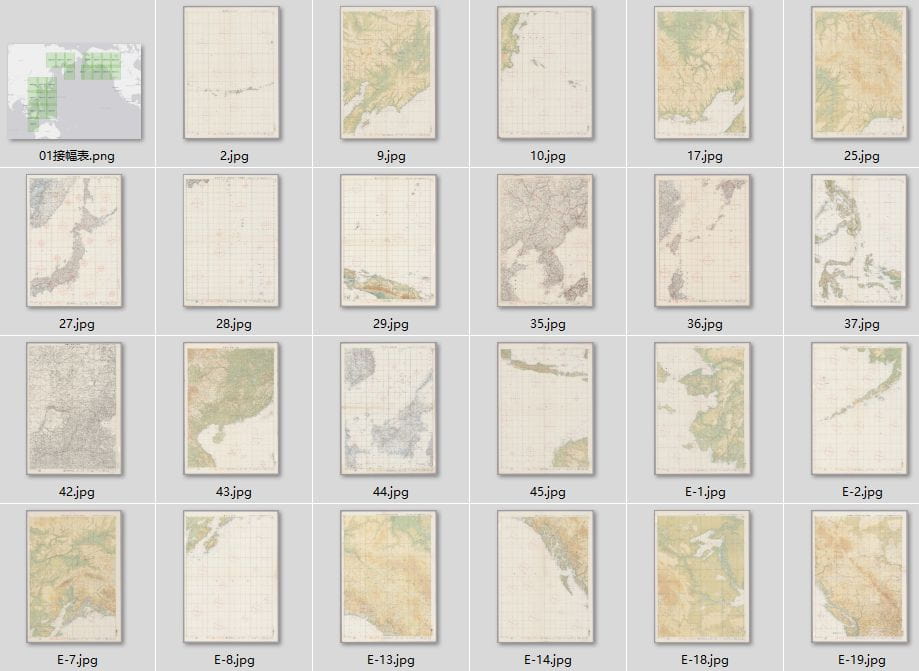Click the 37.jpg islands map thumbnail
919x671 pixels.
860,241
